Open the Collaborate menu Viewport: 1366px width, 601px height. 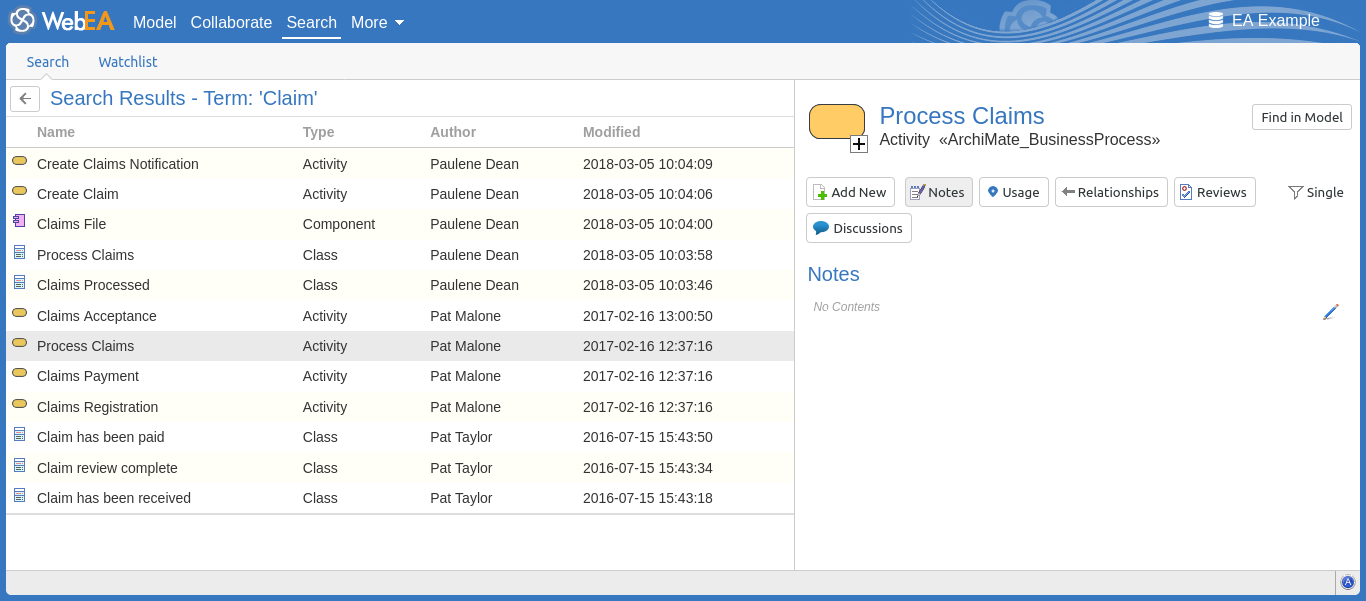coord(231,22)
